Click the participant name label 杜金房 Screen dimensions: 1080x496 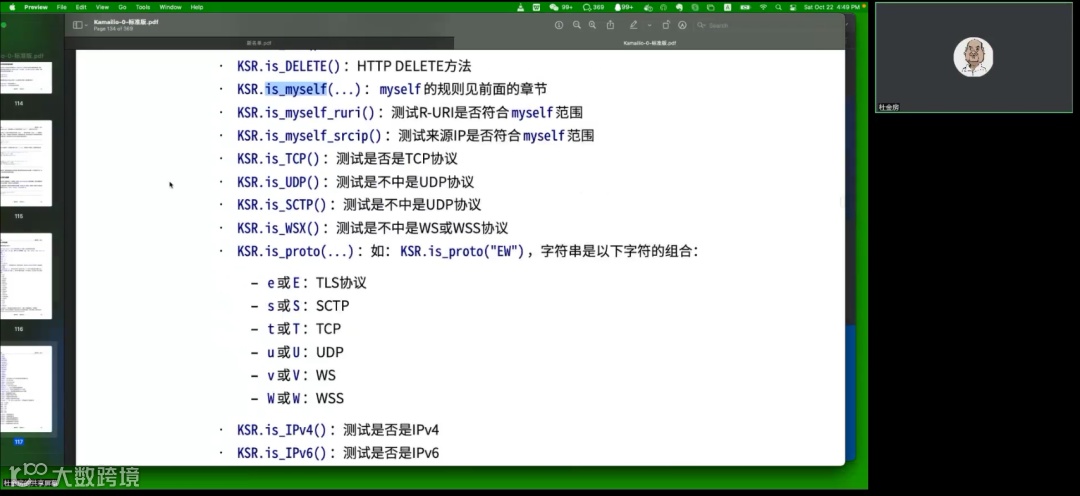click(889, 107)
